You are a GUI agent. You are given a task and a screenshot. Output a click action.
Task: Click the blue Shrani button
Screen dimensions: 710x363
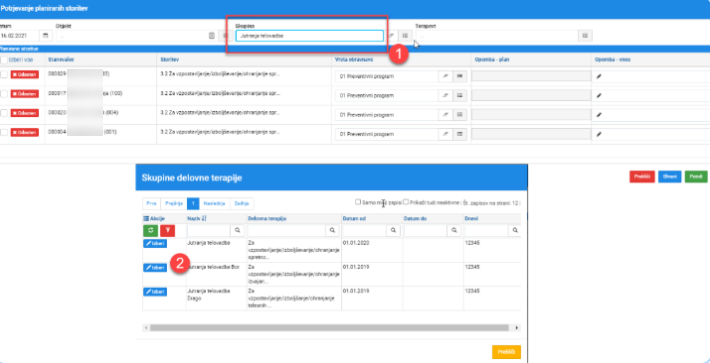pos(670,177)
